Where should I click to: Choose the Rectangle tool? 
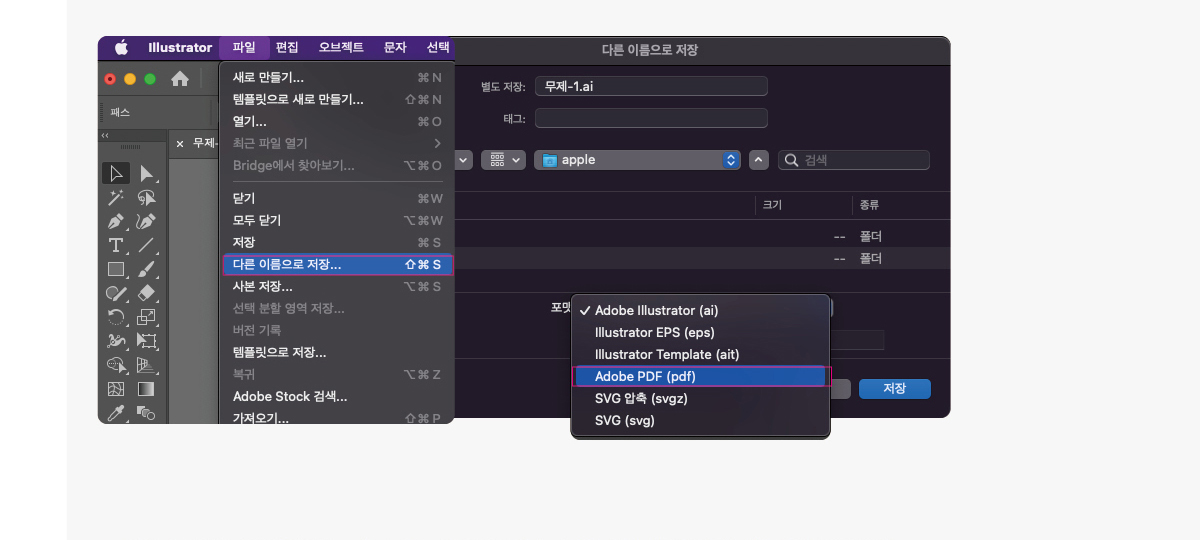point(116,269)
